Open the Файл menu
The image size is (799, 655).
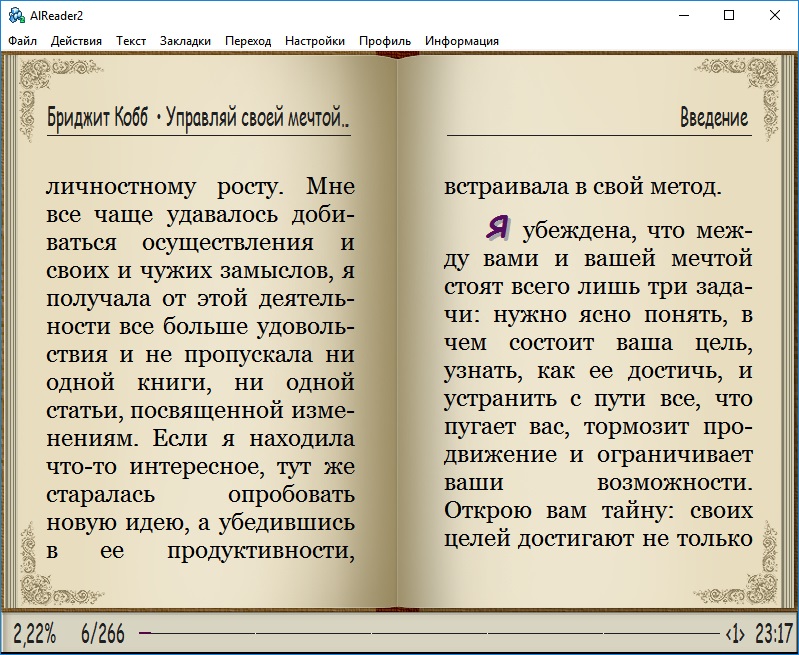(x=22, y=41)
